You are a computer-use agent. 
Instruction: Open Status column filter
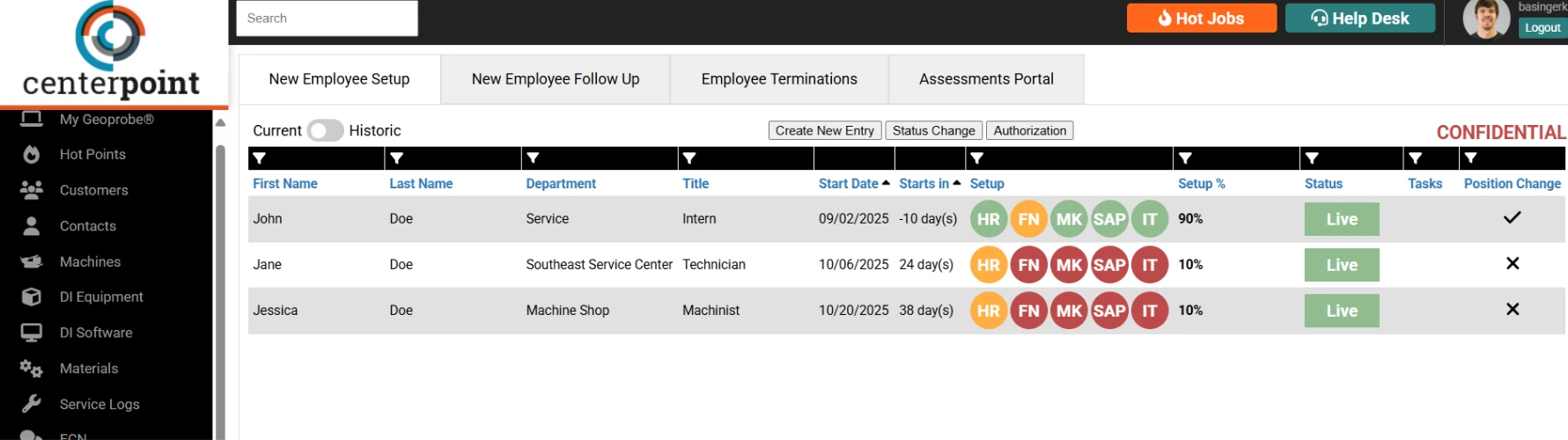pos(1312,158)
